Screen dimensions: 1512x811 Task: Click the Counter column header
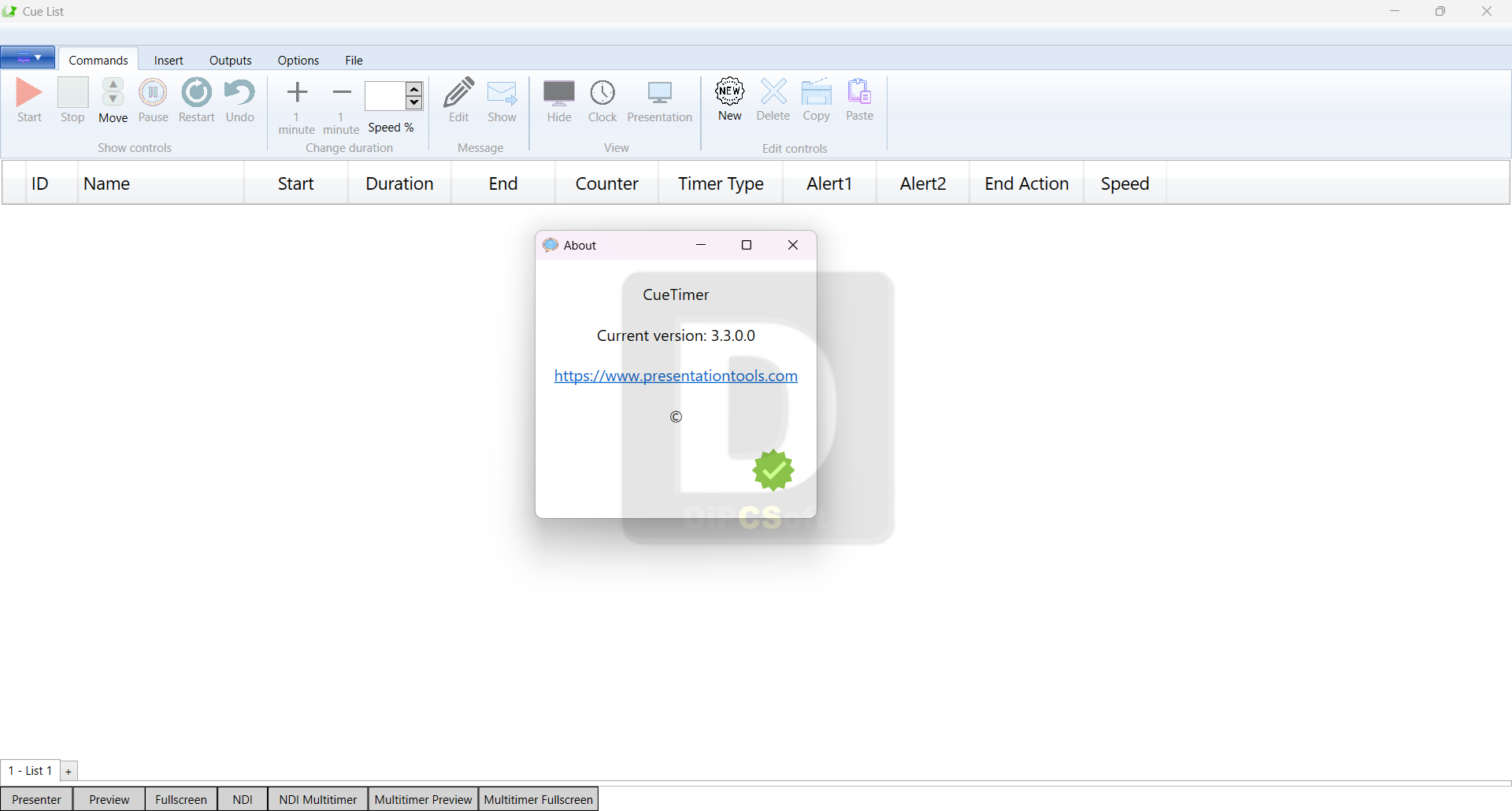[606, 183]
